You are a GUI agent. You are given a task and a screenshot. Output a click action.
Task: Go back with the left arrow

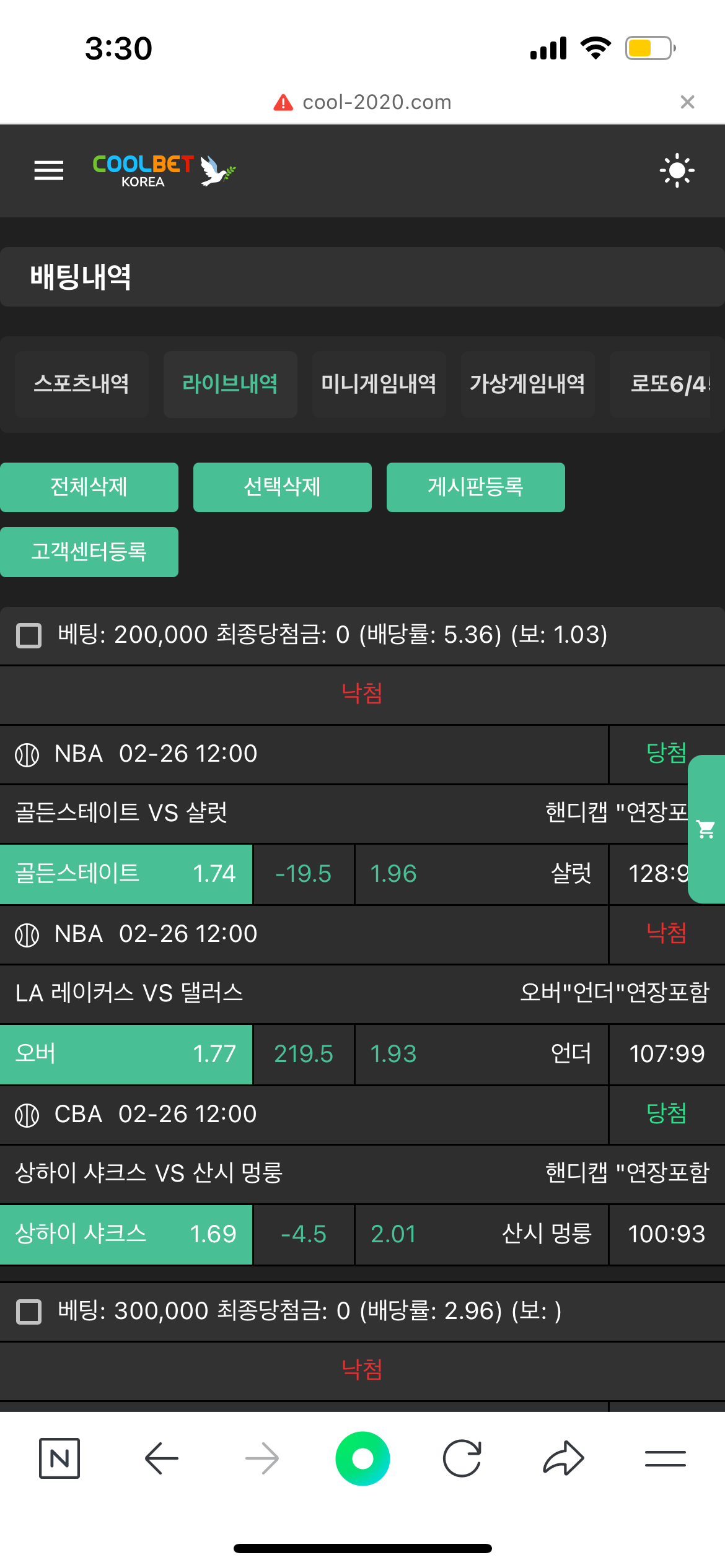[x=162, y=1458]
